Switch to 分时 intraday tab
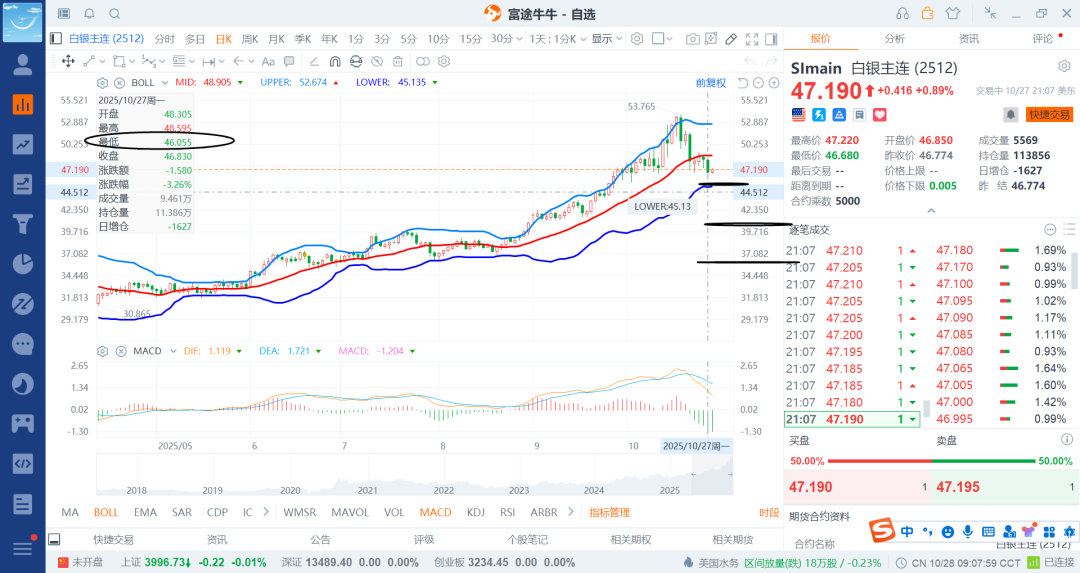 click(x=164, y=39)
